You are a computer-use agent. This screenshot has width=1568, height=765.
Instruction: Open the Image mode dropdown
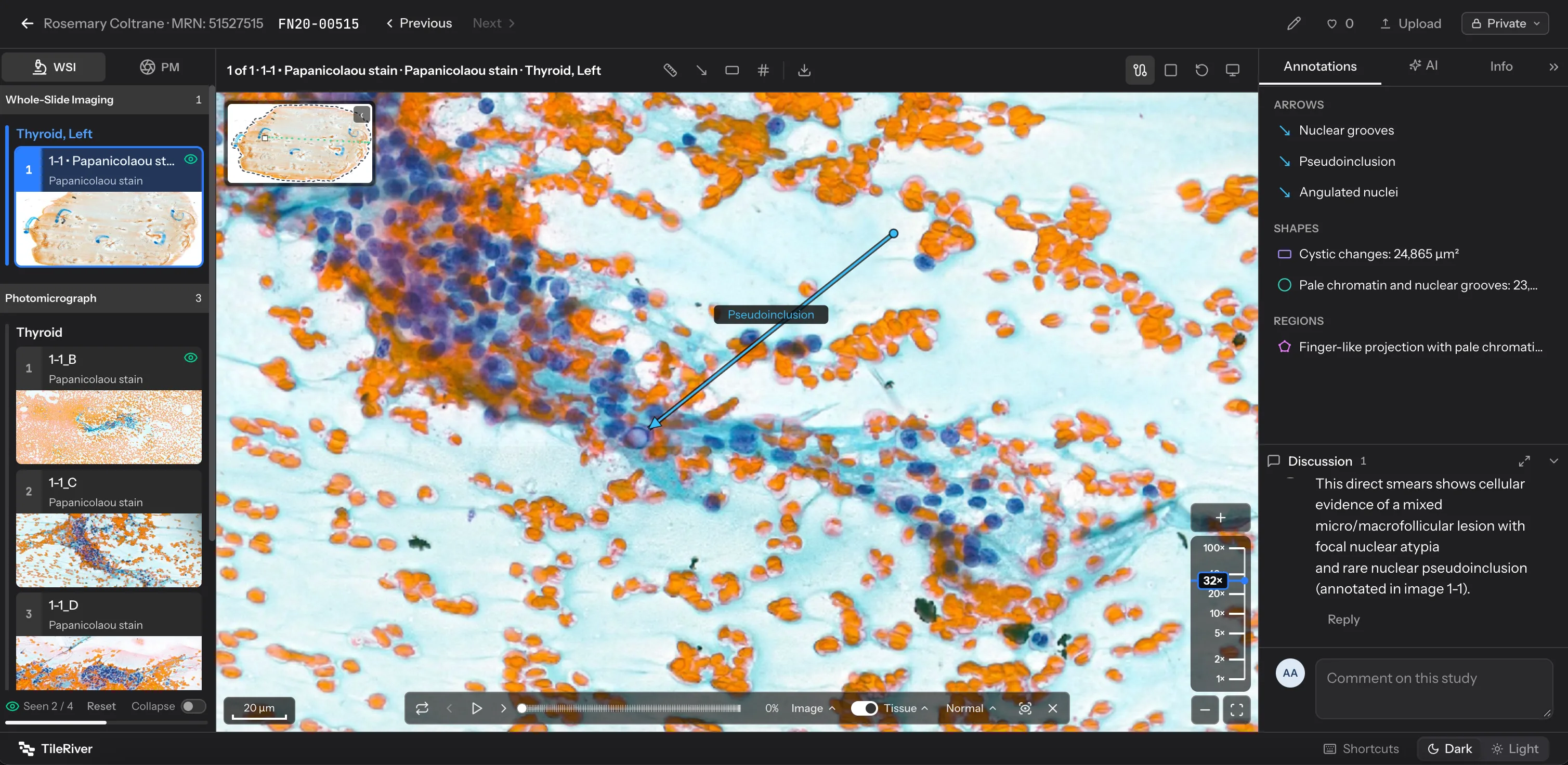(813, 708)
